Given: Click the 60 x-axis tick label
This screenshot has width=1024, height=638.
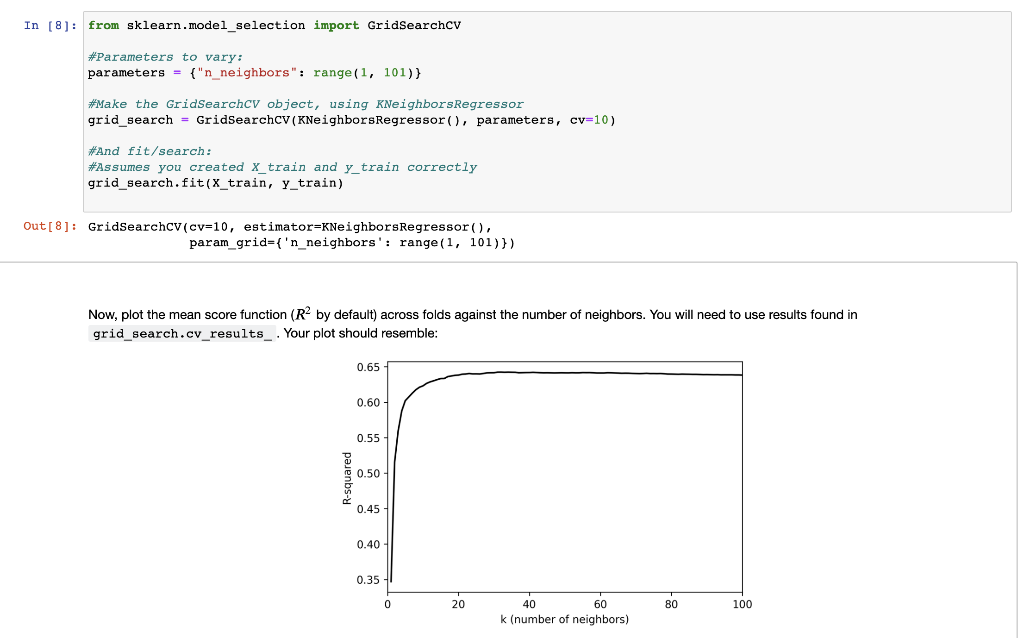Looking at the screenshot, I should click(x=600, y=605).
